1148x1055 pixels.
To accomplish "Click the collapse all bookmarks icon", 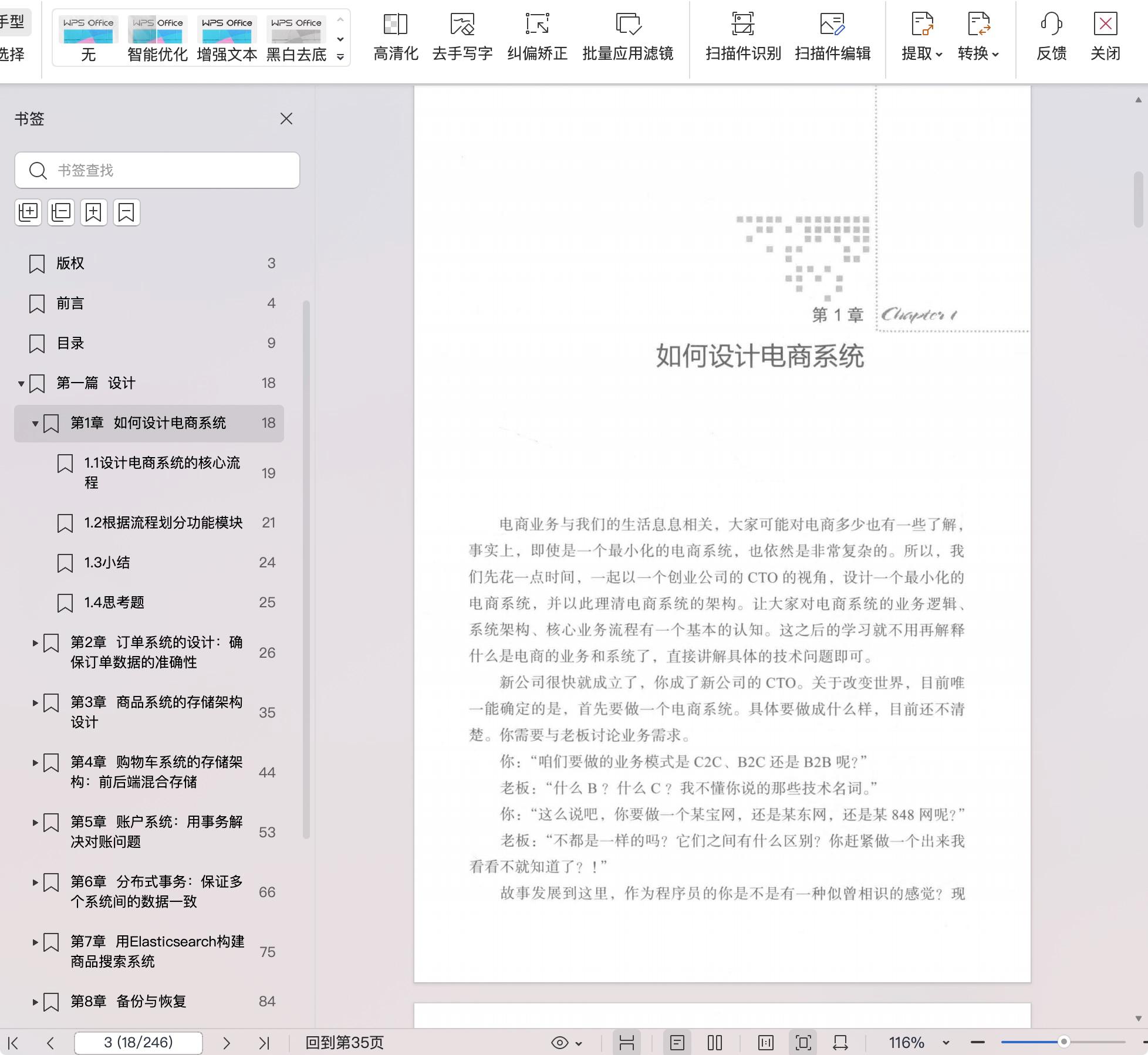I will click(61, 212).
